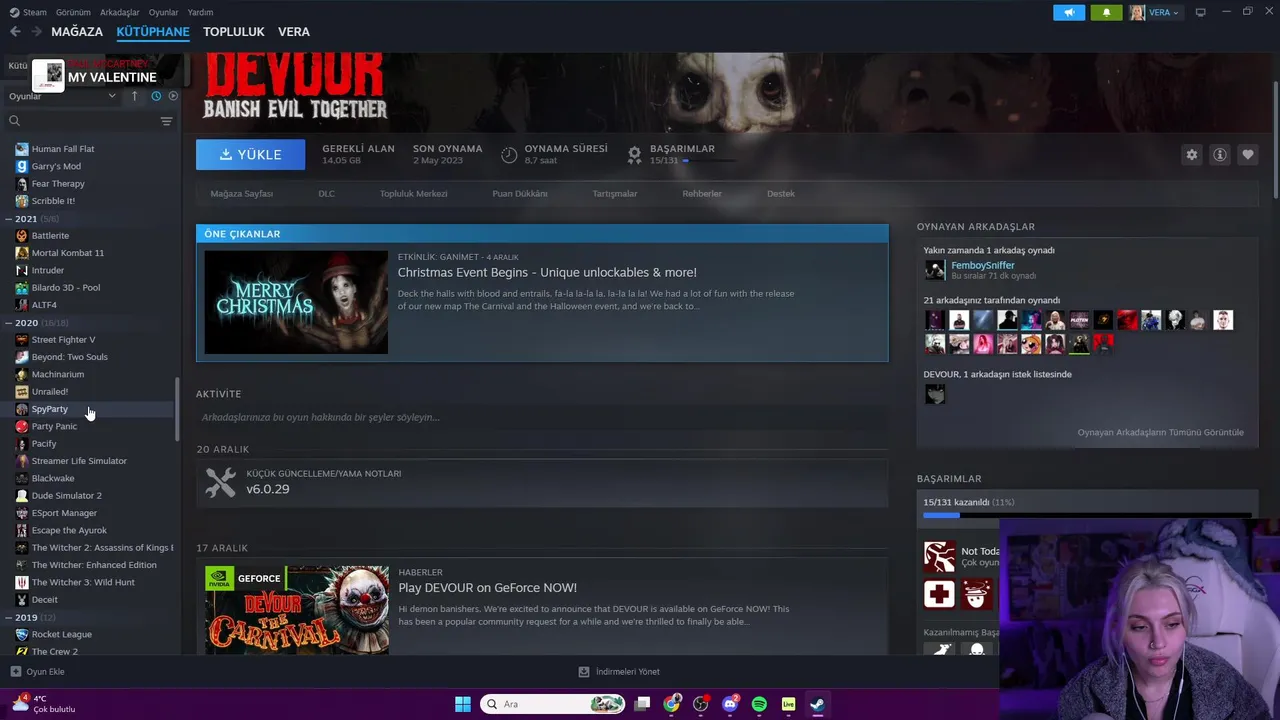The height and width of the screenshot is (720, 1280).
Task: Select SpyParty in the library list
Action: (49, 409)
